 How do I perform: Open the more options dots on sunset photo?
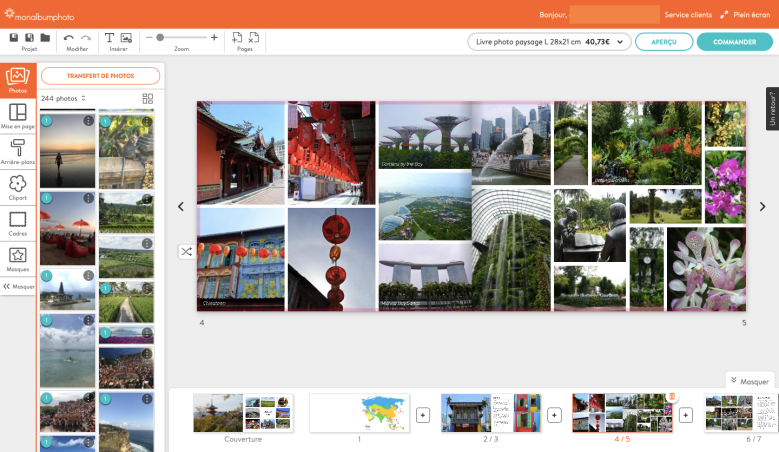click(x=88, y=121)
